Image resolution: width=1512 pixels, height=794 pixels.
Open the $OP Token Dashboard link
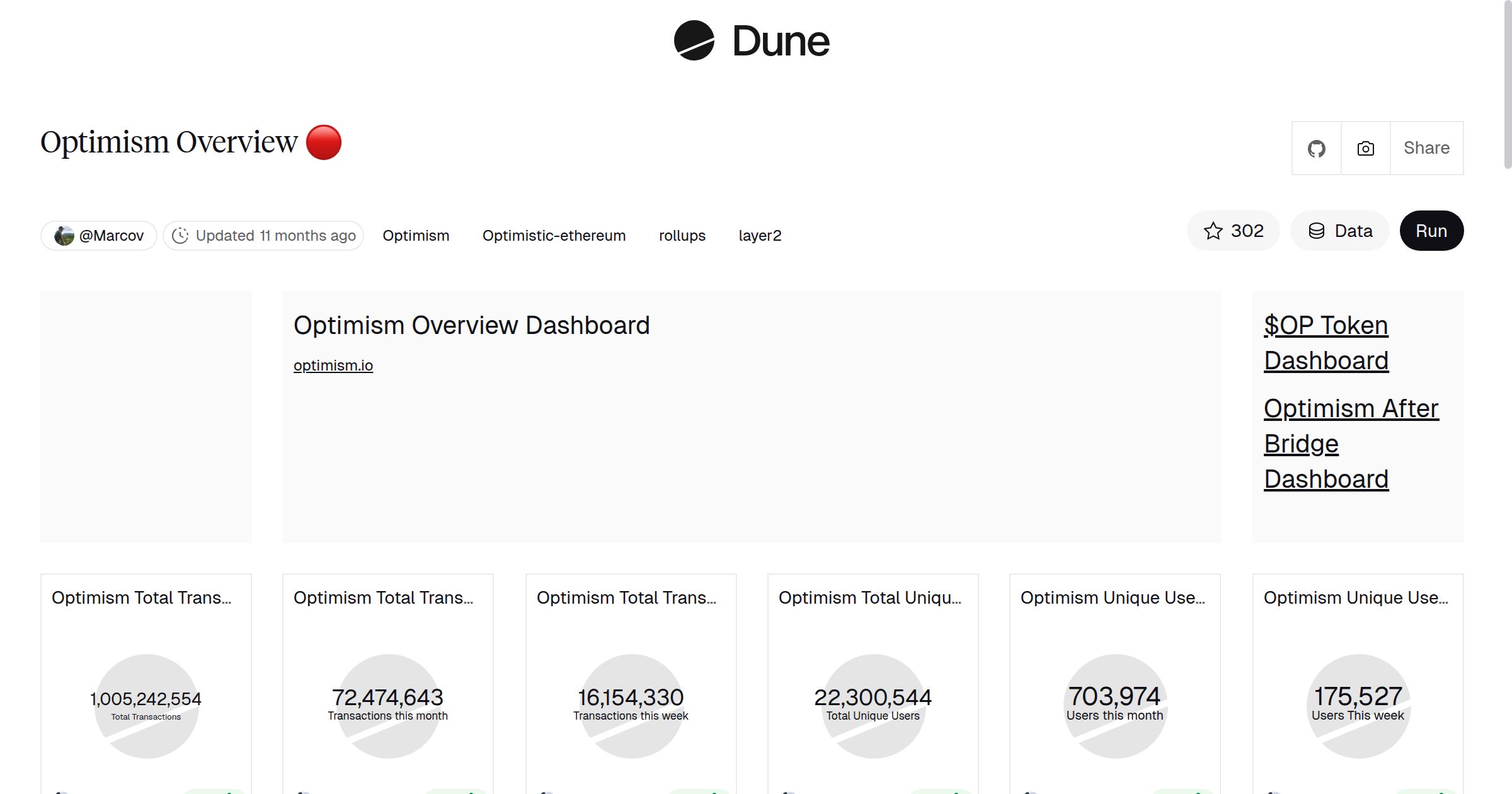click(1326, 343)
